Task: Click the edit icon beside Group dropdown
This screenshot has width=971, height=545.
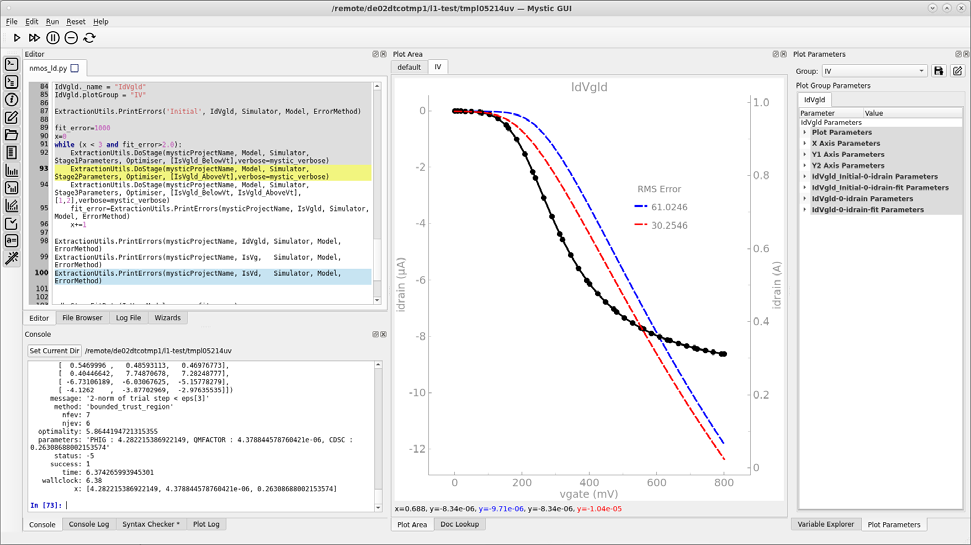Action: [x=957, y=71]
